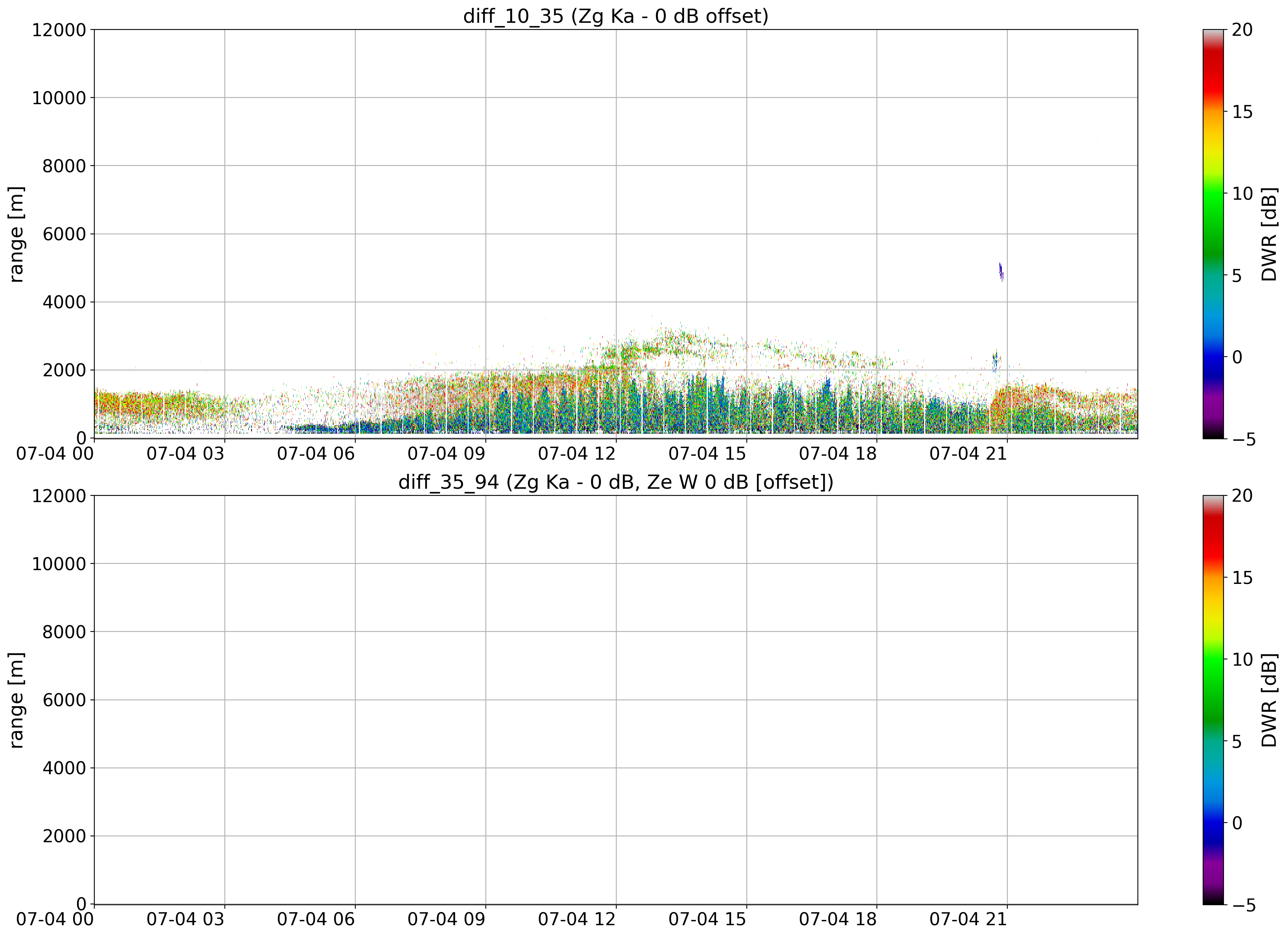Click the top plot 12000 y-axis tick
Viewport: 1288px width, 937px height.
(x=59, y=29)
